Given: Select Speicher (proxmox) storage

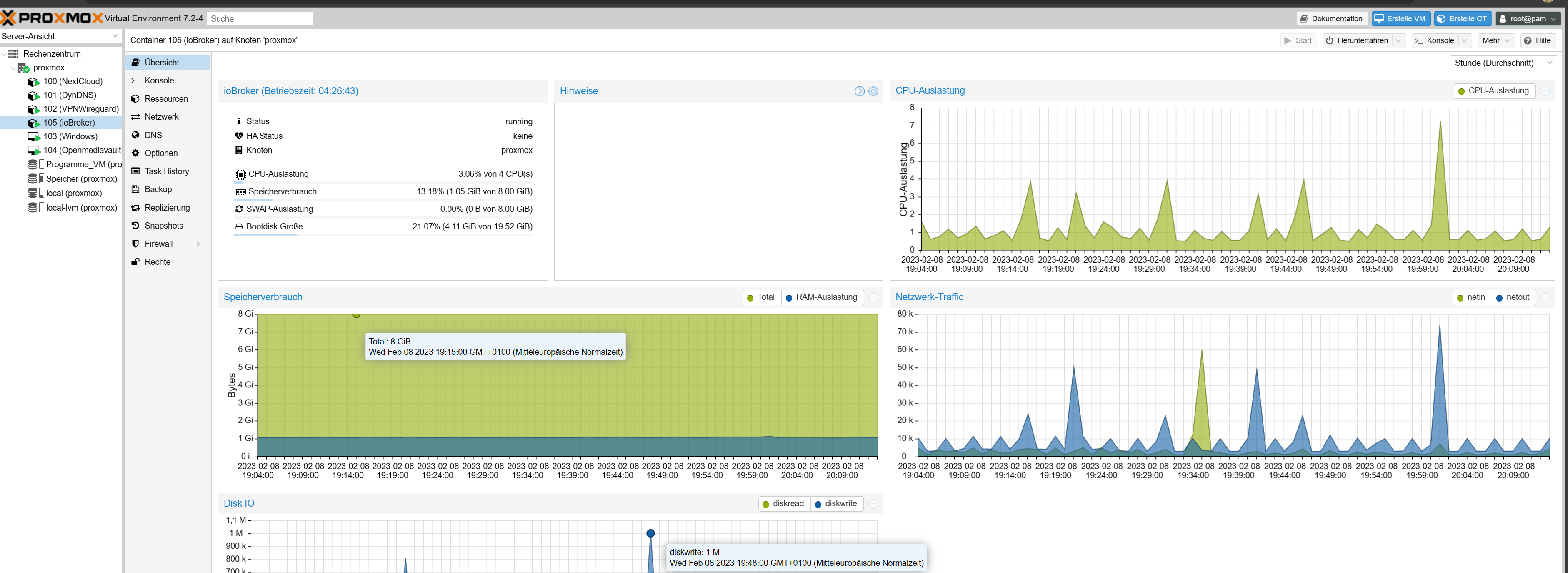Looking at the screenshot, I should [x=81, y=179].
